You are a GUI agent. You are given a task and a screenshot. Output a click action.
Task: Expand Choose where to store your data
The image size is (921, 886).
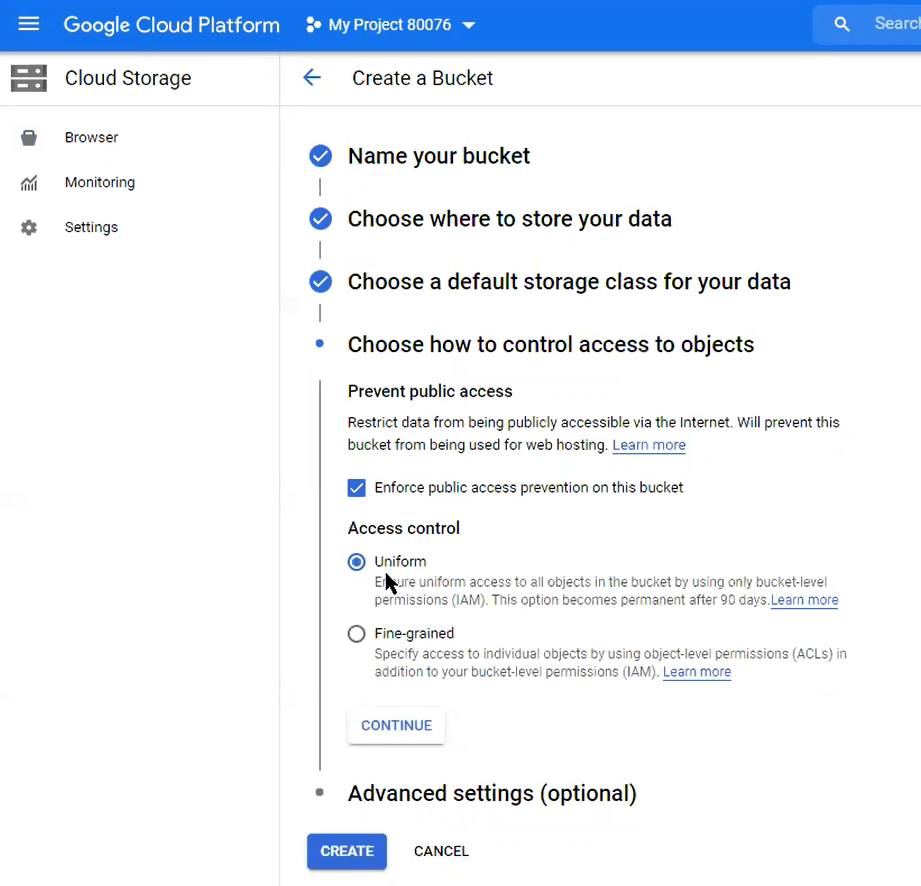(x=509, y=219)
